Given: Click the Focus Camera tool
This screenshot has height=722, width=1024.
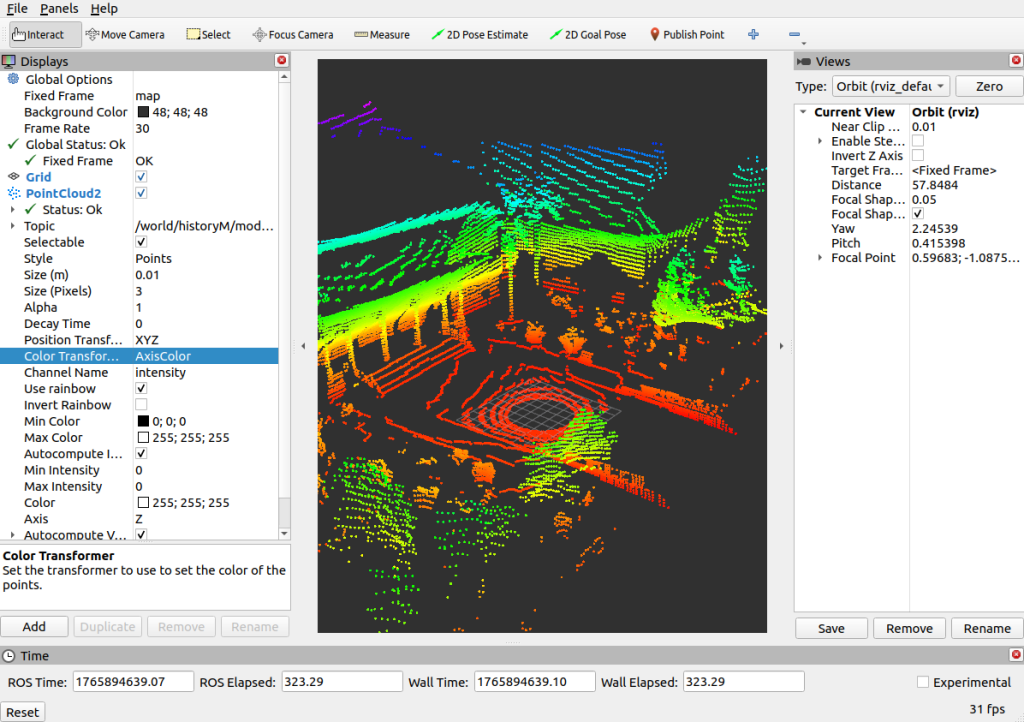Looking at the screenshot, I should coord(292,34).
